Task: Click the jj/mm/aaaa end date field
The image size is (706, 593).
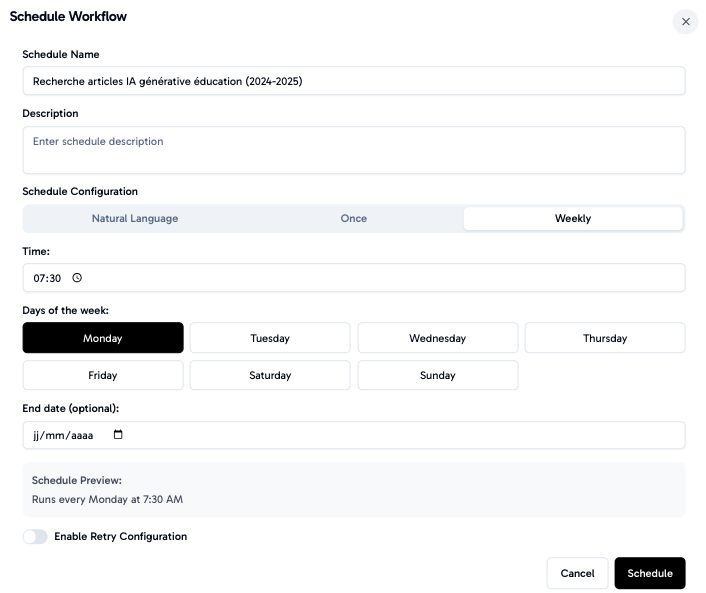Action: 65,435
